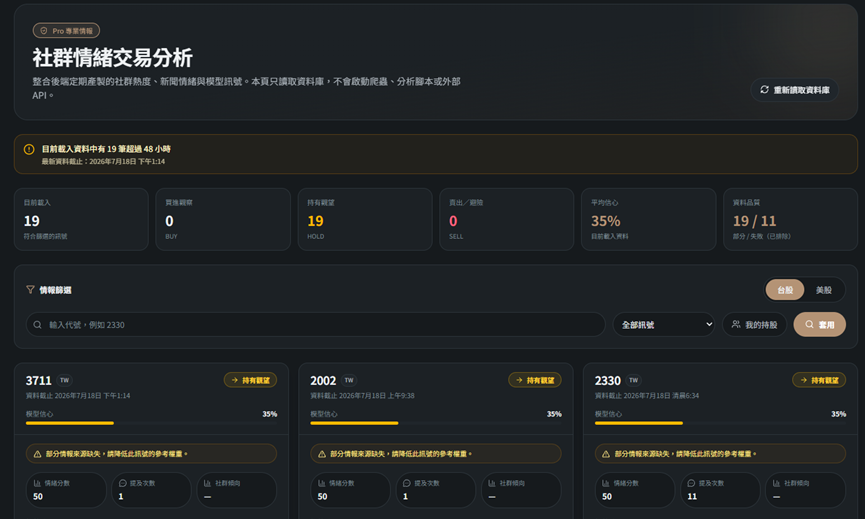The image size is (865, 519).
Task: Click the 資料品質 19 / 11 stat card
Action: pos(791,220)
